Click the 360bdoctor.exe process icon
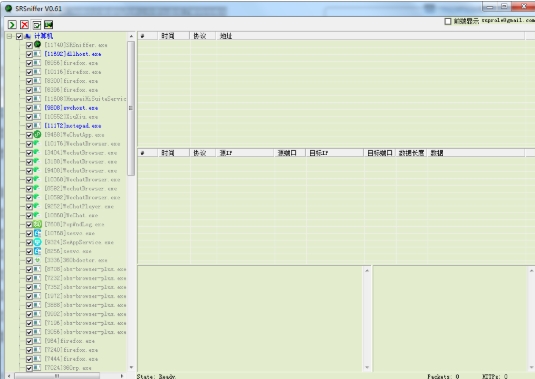 [37, 260]
